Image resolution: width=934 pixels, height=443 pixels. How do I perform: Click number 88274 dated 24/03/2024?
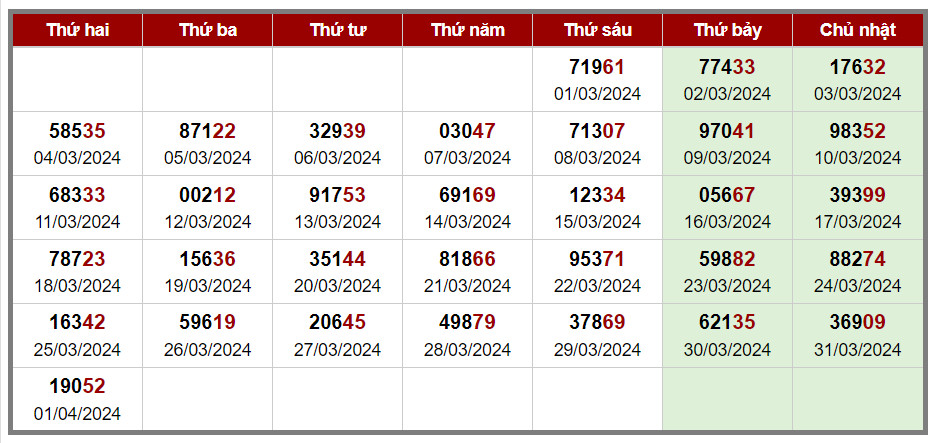(858, 272)
